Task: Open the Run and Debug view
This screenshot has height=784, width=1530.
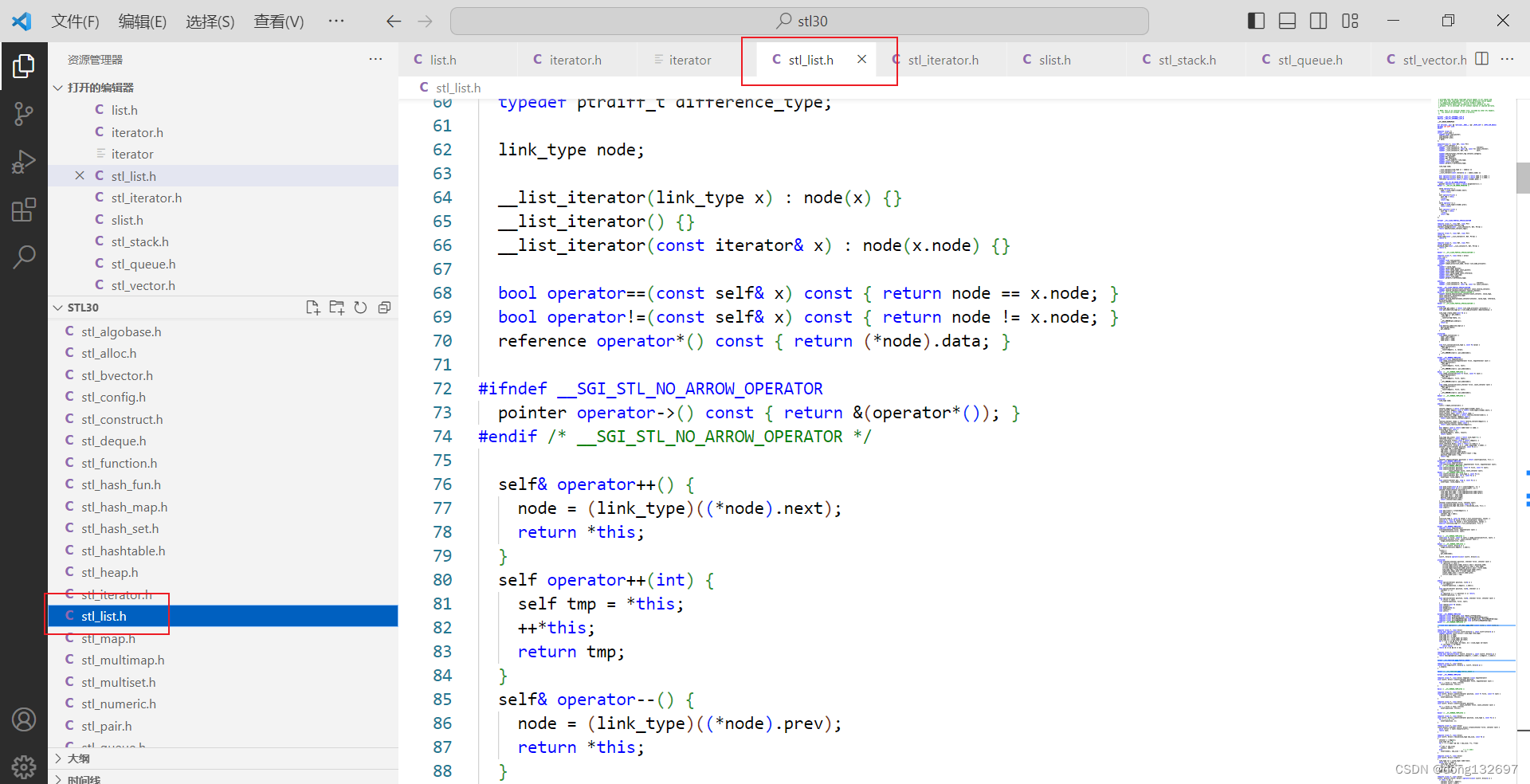Action: coord(24,162)
